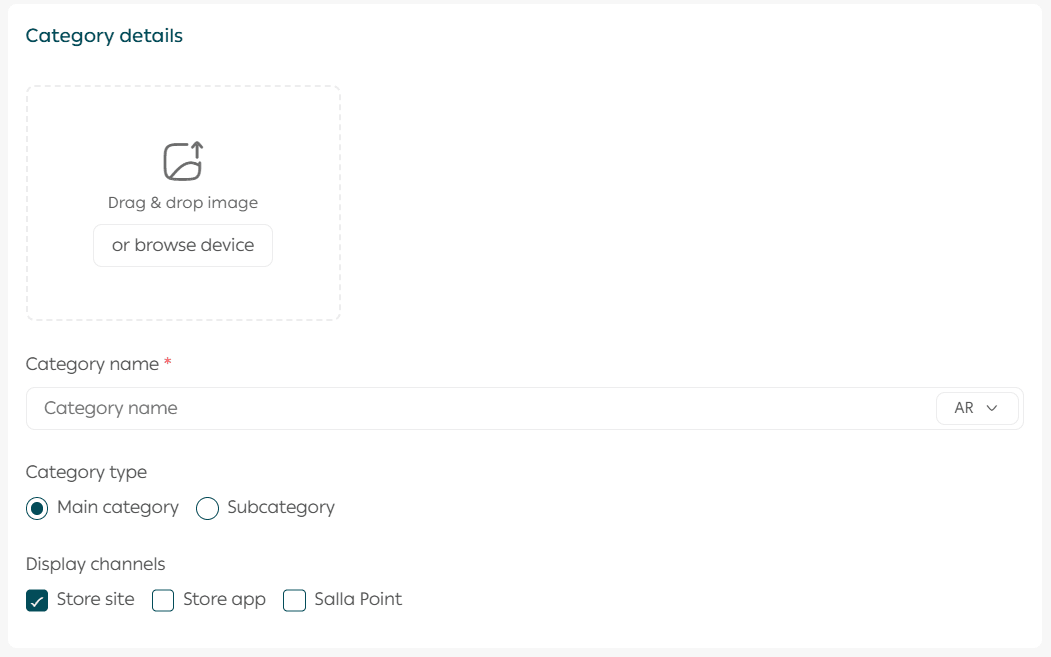
Task: Click the chevron arrow beside AR
Action: (x=992, y=408)
